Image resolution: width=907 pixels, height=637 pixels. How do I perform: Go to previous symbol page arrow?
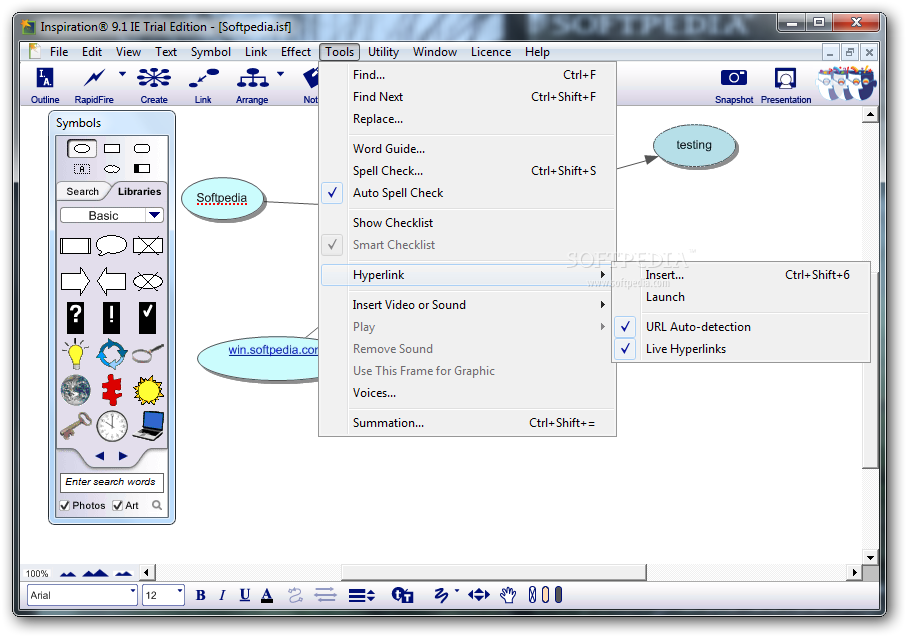tap(100, 456)
